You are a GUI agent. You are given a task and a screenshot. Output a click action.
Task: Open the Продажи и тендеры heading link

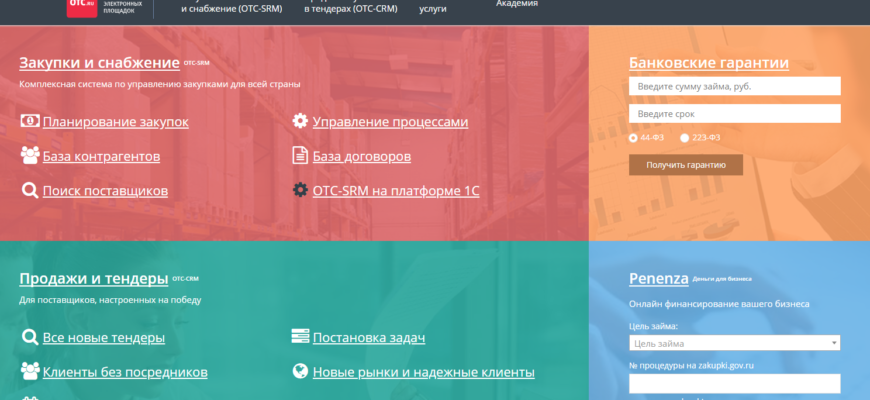(94, 279)
